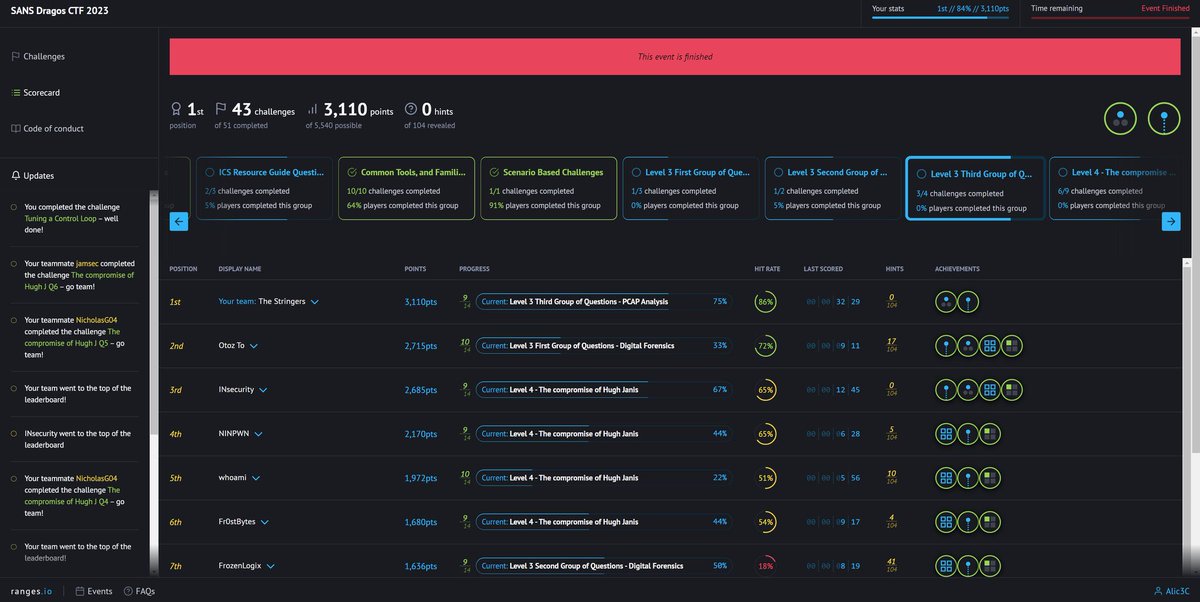The width and height of the screenshot is (1200, 602).
Task: Select Common Tools, and Famili... group card
Action: click(x=404, y=187)
